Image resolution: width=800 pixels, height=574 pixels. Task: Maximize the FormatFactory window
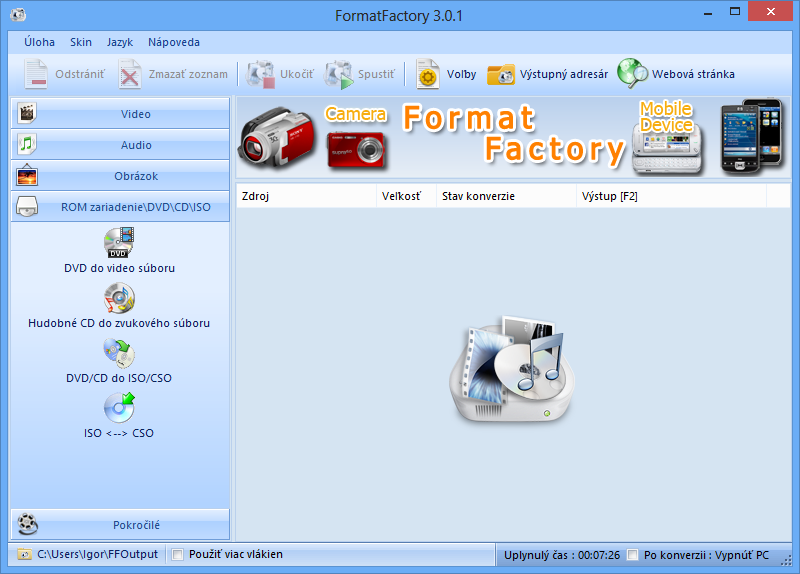pyautogui.click(x=735, y=12)
